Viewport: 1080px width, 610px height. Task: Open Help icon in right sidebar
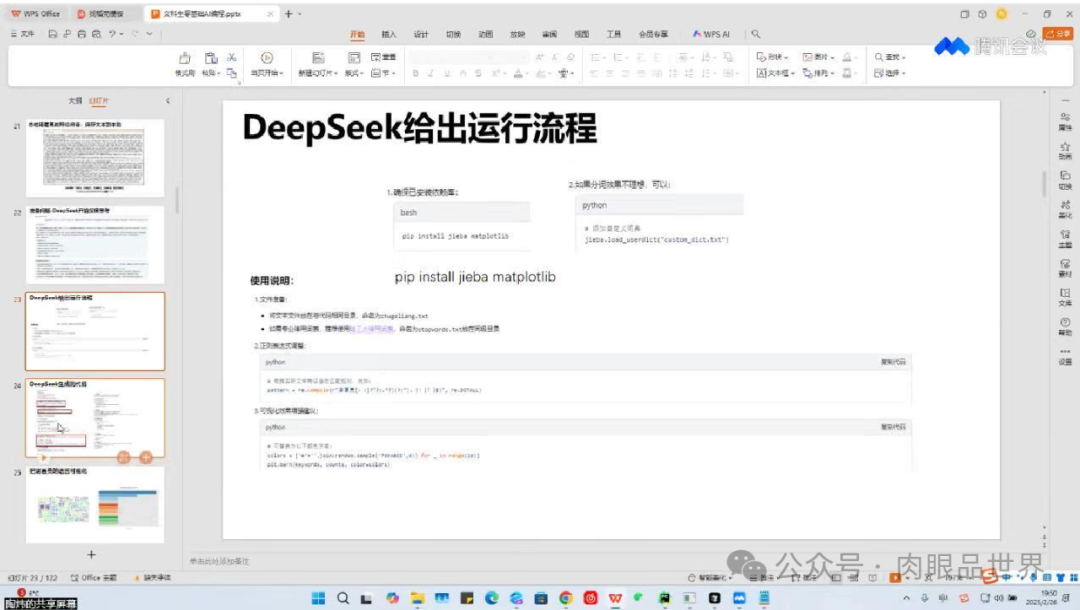1065,326
